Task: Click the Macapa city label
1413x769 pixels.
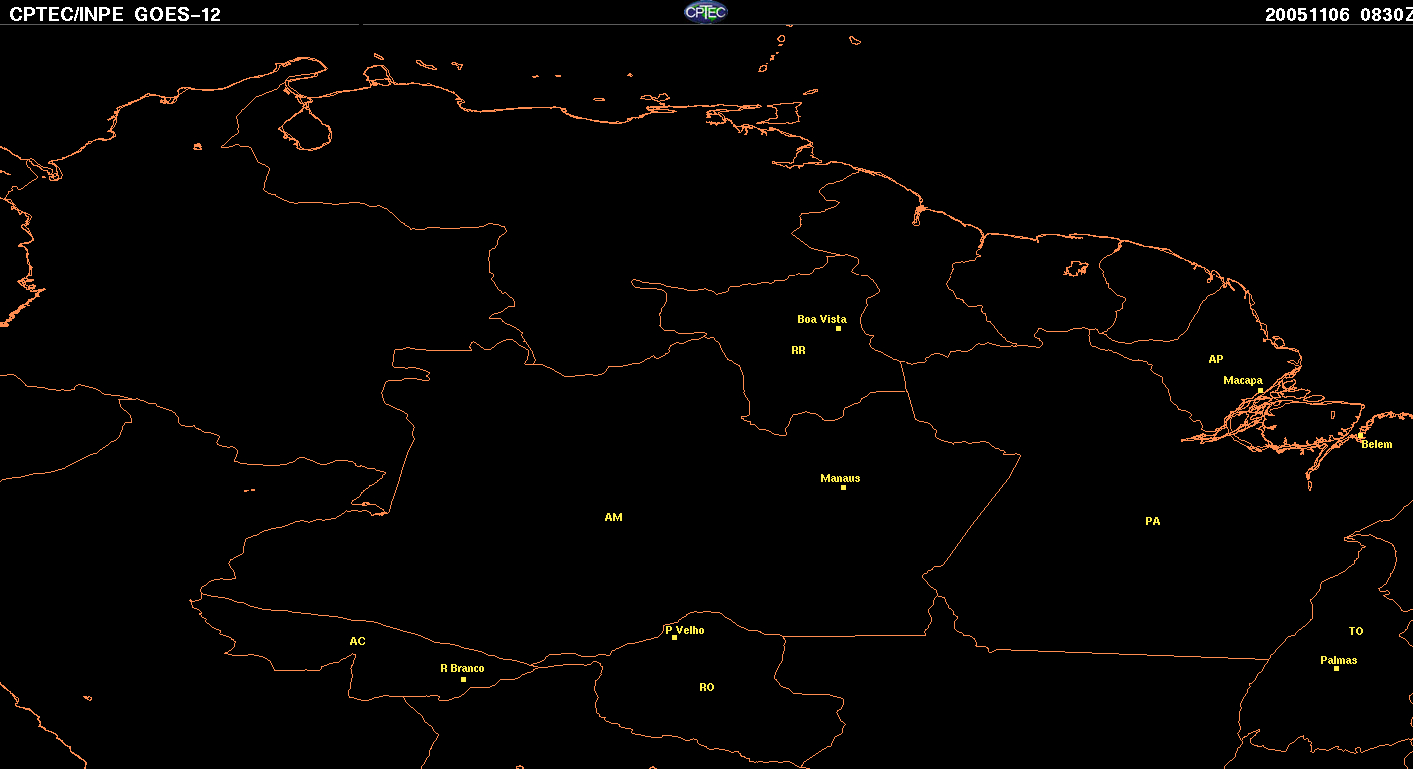Action: pyautogui.click(x=1243, y=381)
